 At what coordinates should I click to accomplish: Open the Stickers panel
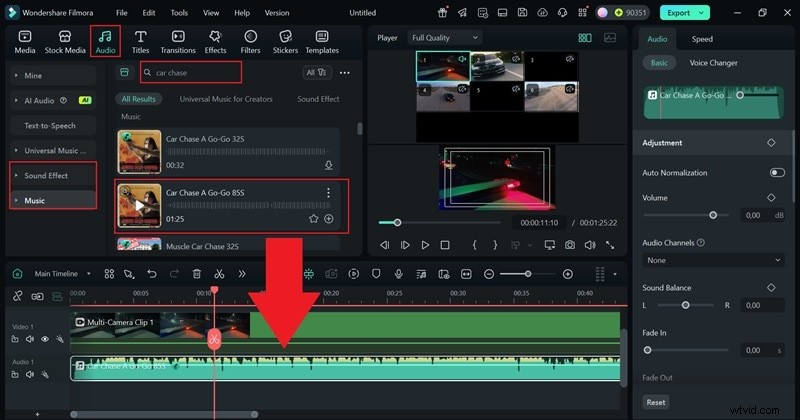pyautogui.click(x=285, y=41)
